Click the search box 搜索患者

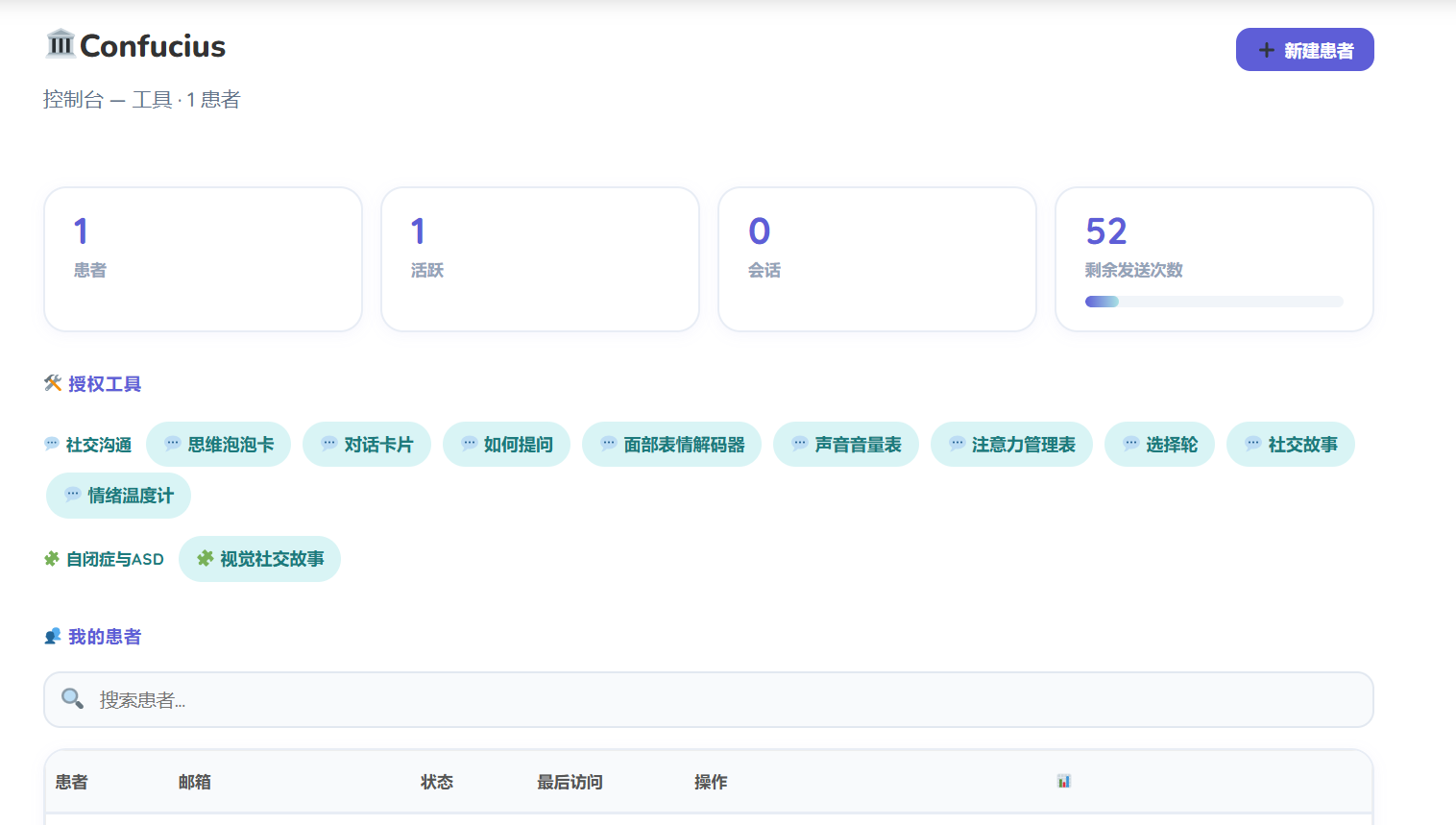pos(709,700)
